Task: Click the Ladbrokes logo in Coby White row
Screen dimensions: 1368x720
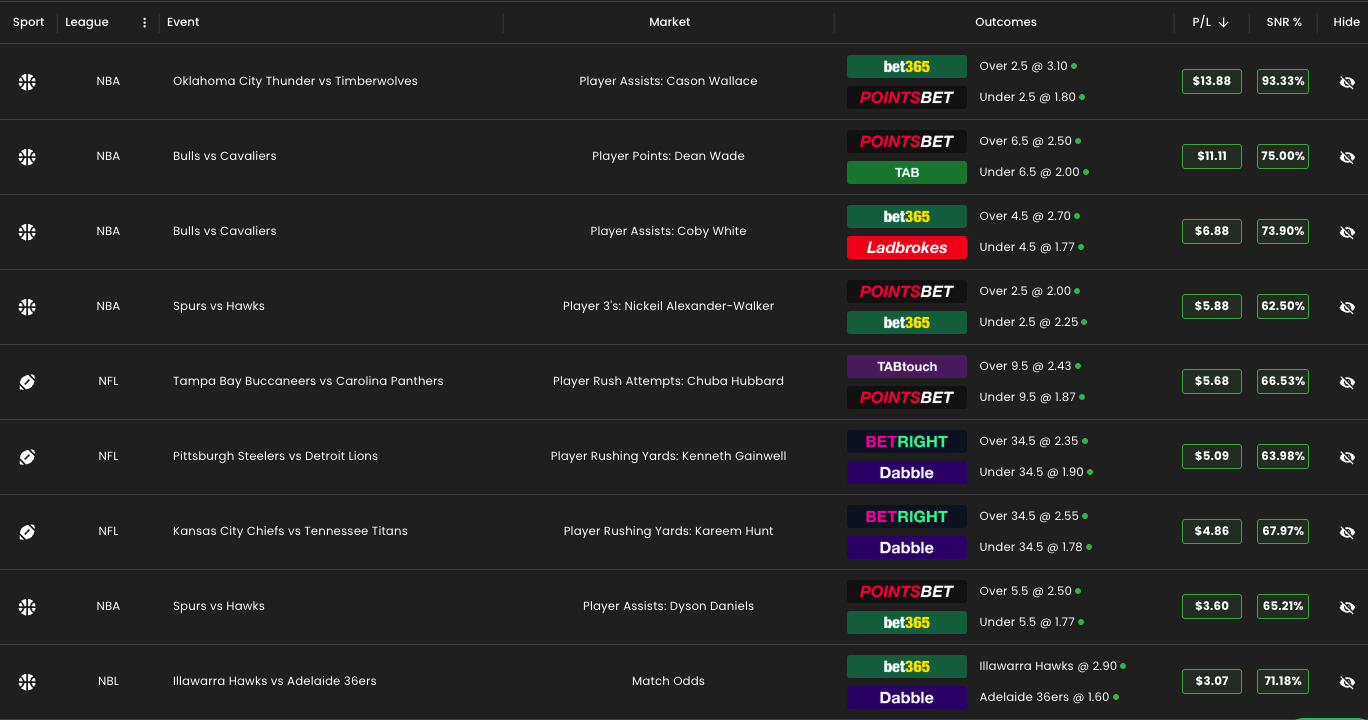Action: (x=906, y=247)
